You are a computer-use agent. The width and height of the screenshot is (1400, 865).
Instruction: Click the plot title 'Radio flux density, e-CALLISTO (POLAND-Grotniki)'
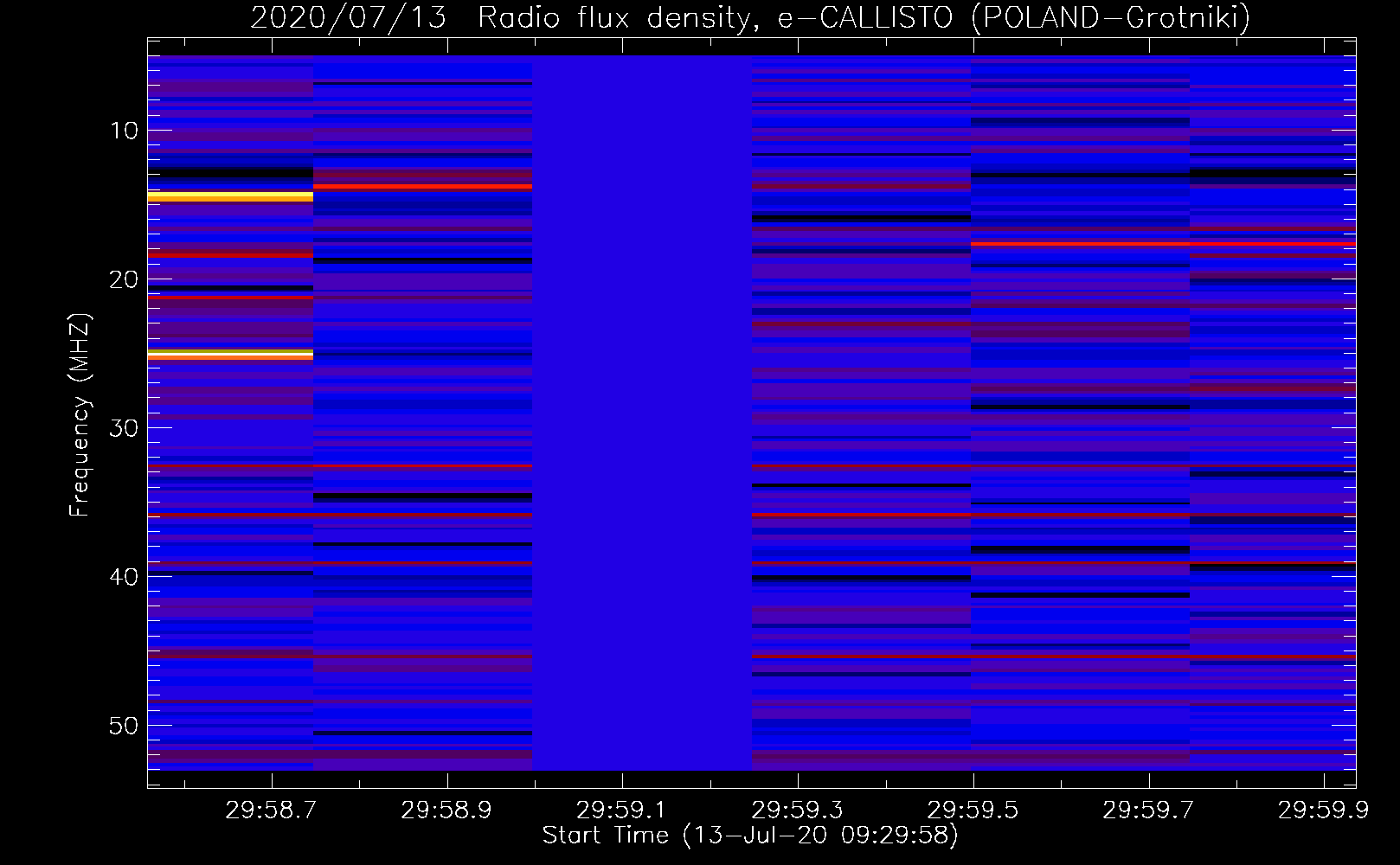coord(864,17)
